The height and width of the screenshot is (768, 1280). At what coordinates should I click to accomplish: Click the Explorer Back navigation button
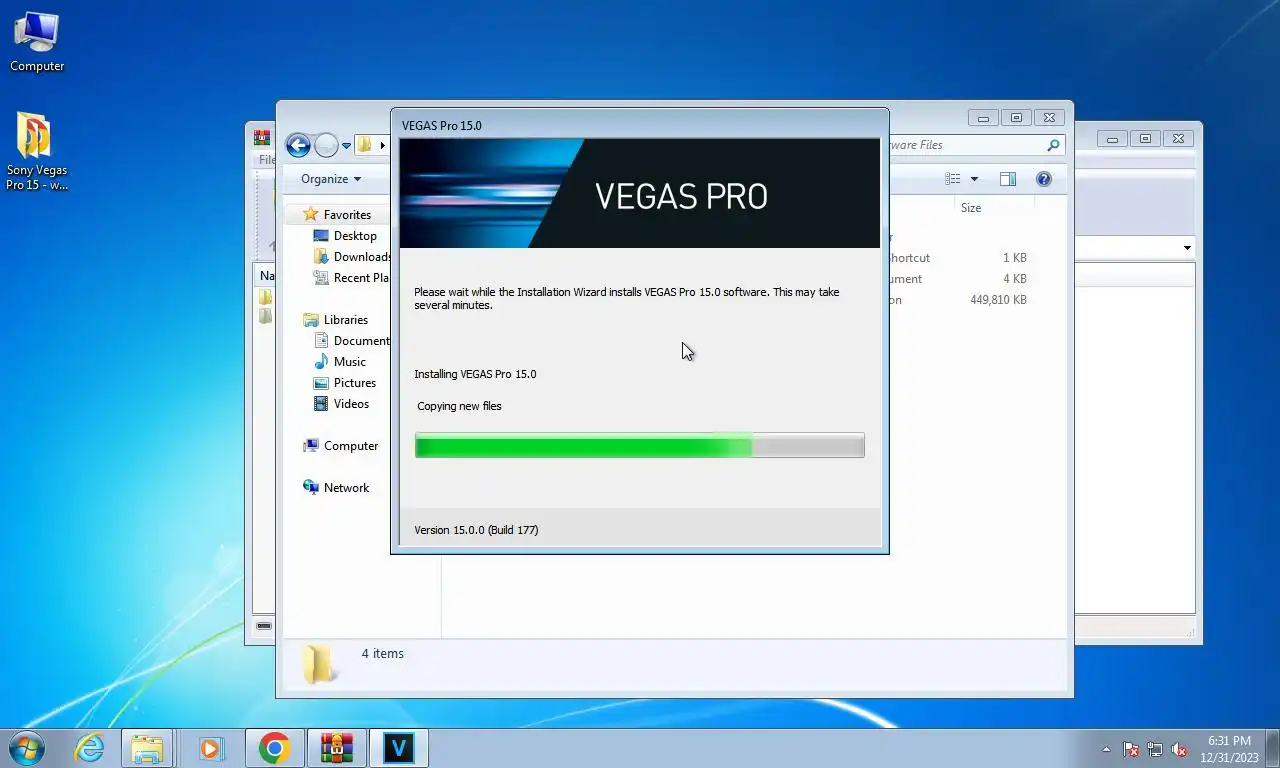(298, 145)
